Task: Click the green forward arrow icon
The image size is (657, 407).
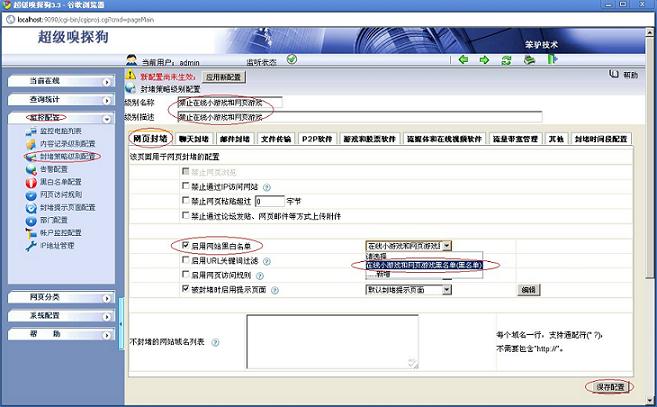Action: [484, 59]
